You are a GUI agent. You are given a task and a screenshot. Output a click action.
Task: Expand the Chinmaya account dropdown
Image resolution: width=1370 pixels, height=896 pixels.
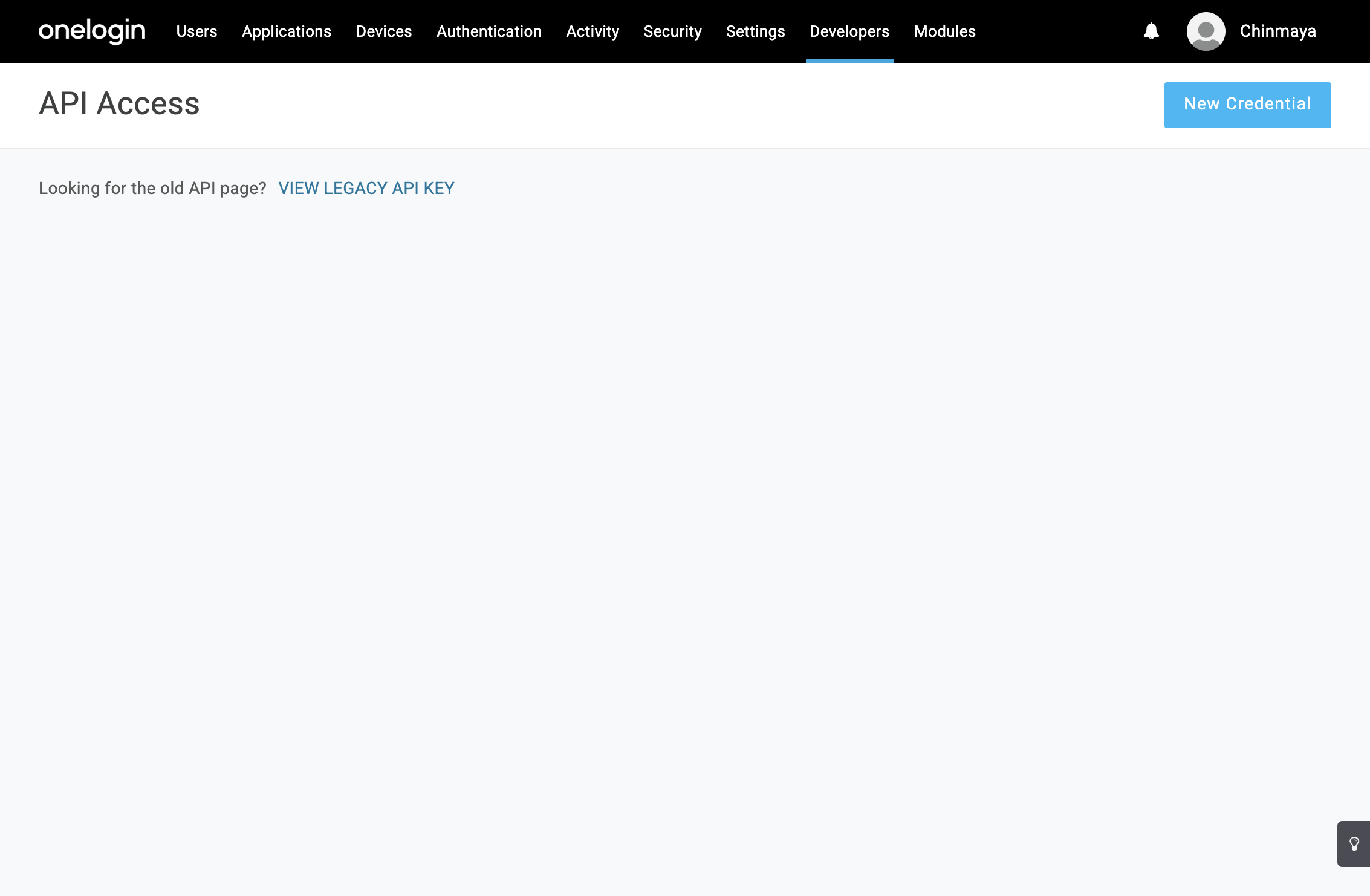[1277, 31]
